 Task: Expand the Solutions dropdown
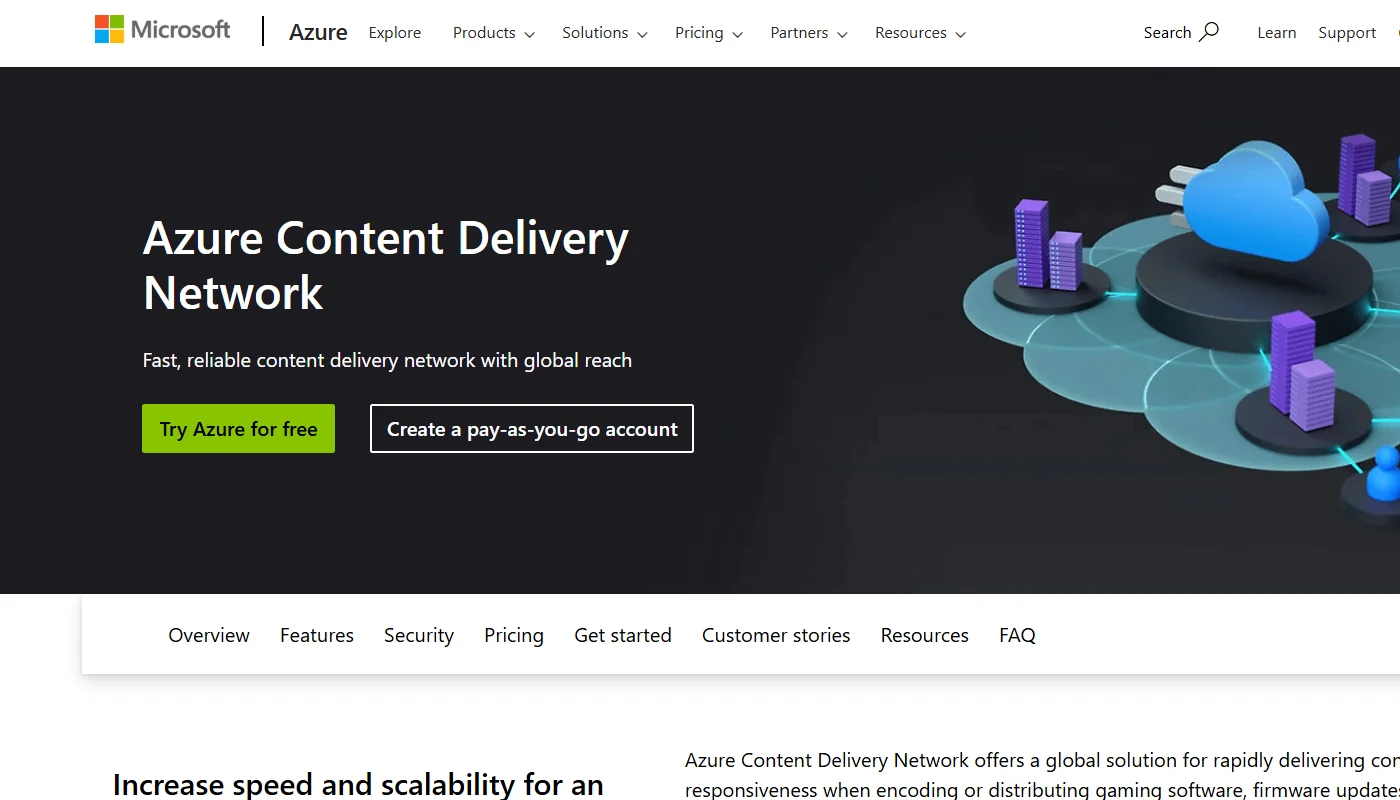point(605,33)
